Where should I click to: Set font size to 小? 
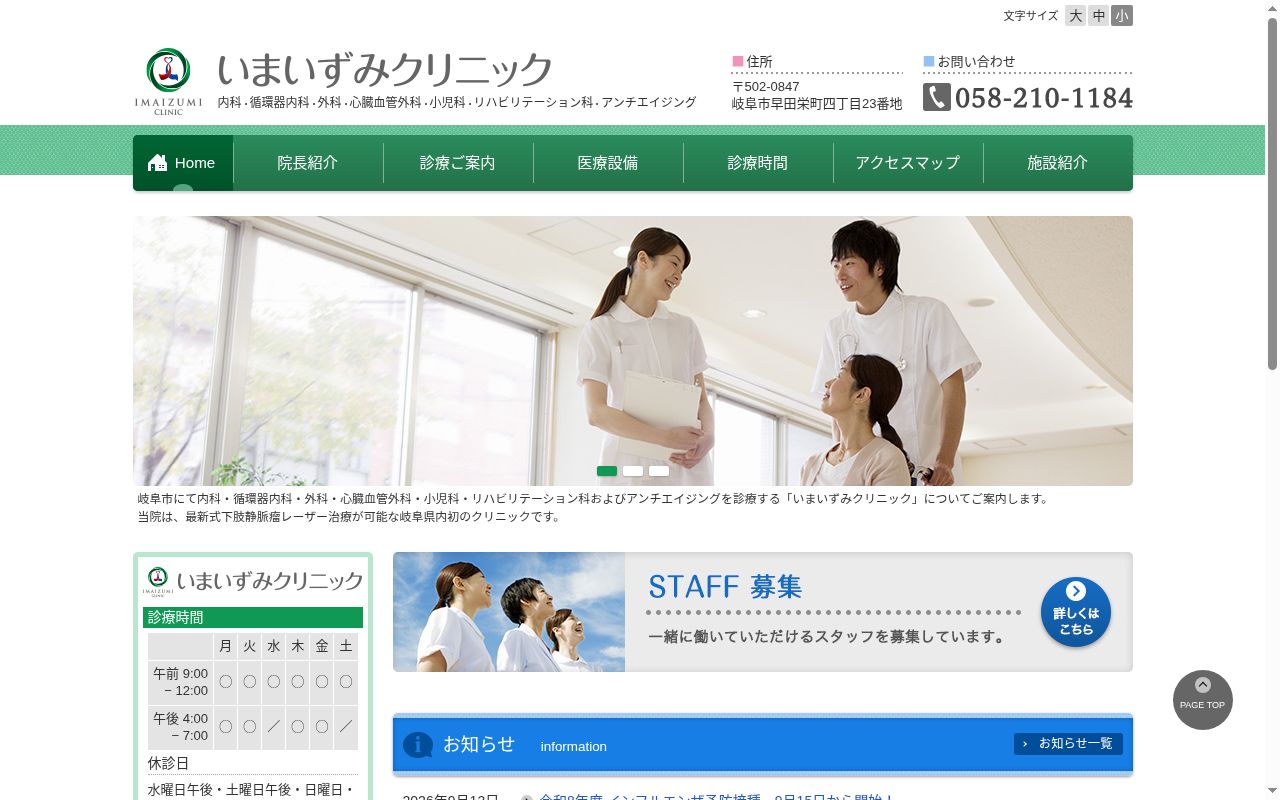(x=1122, y=15)
